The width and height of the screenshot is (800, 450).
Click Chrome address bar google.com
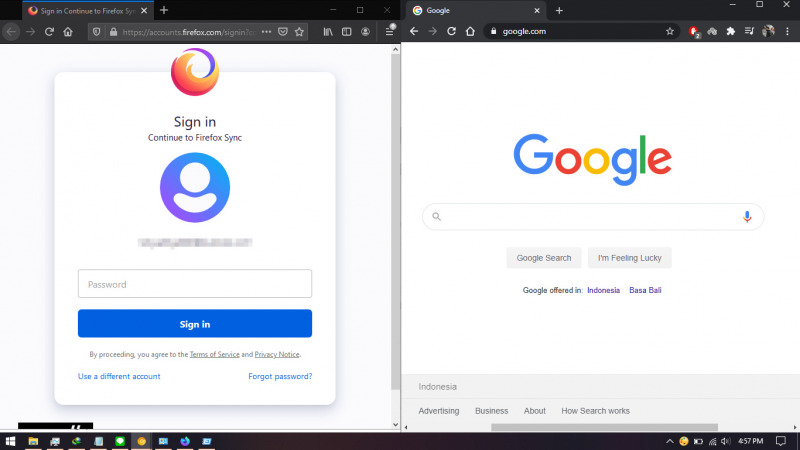pos(524,31)
